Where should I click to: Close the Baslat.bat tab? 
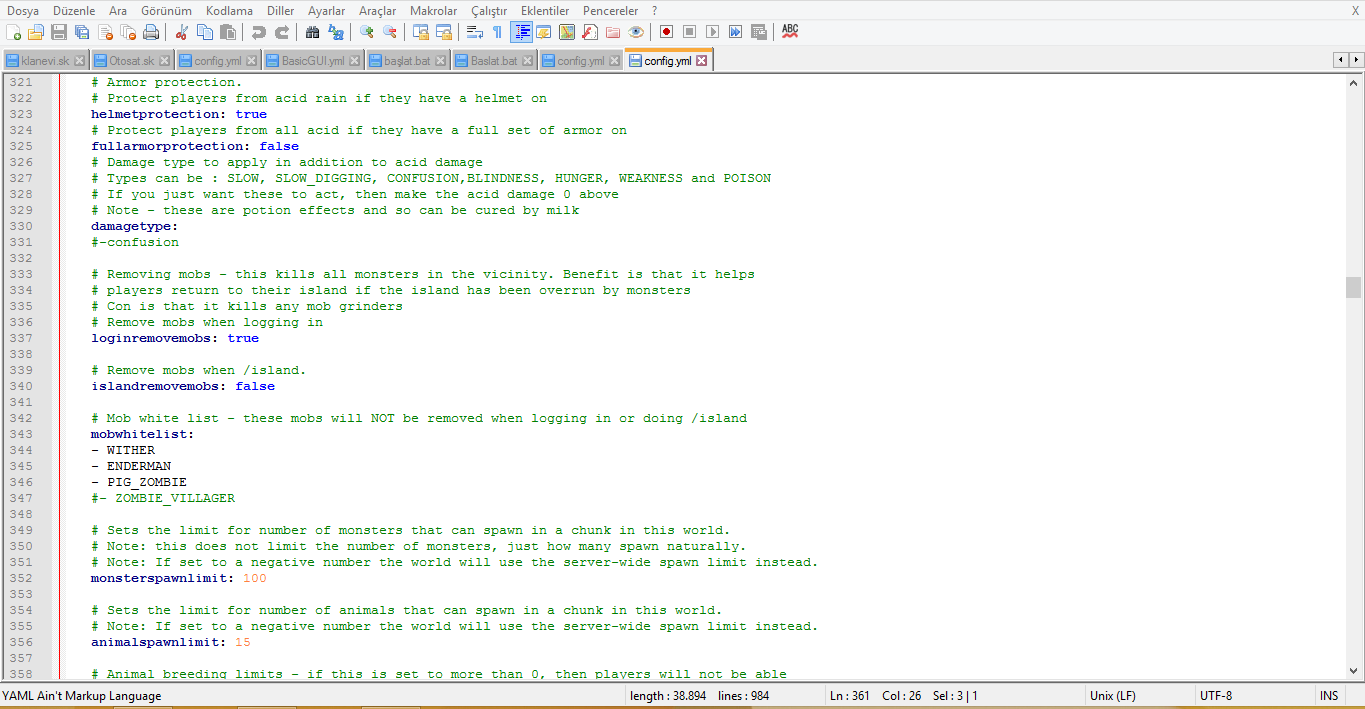529,61
